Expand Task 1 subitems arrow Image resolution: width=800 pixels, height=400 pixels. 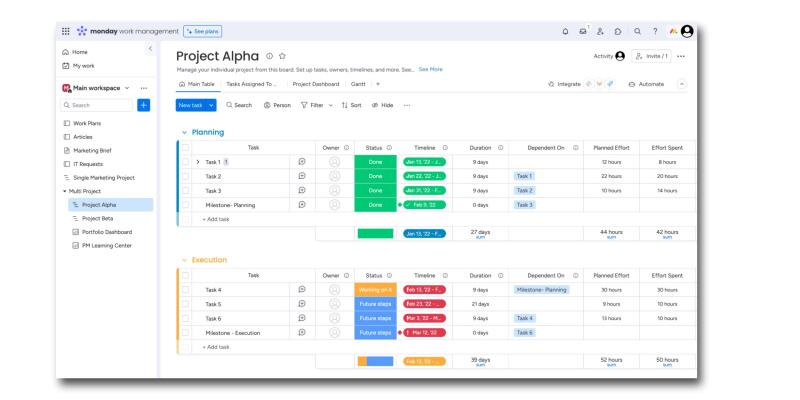pos(198,162)
